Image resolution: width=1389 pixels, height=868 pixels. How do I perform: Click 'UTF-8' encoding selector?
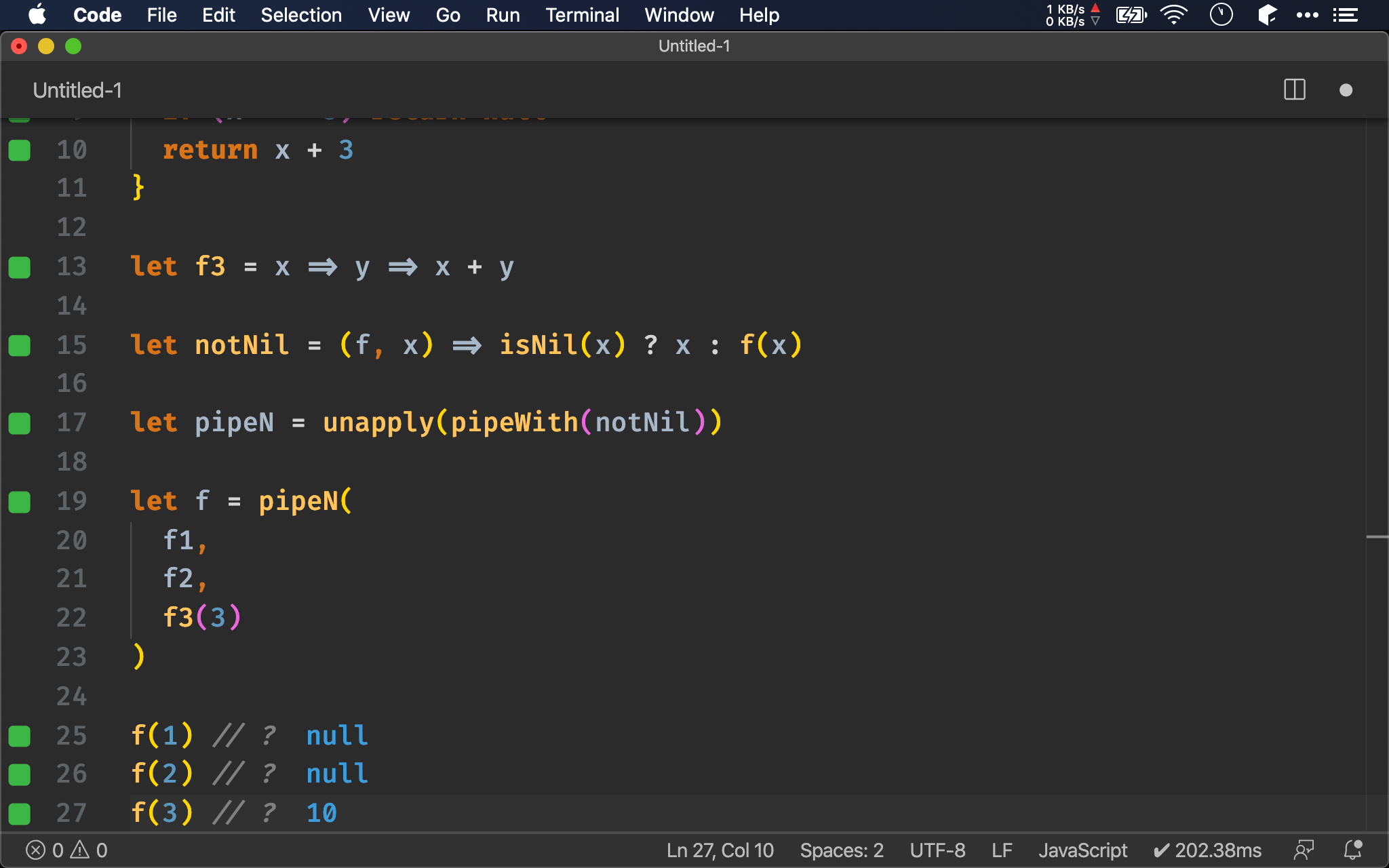click(937, 850)
